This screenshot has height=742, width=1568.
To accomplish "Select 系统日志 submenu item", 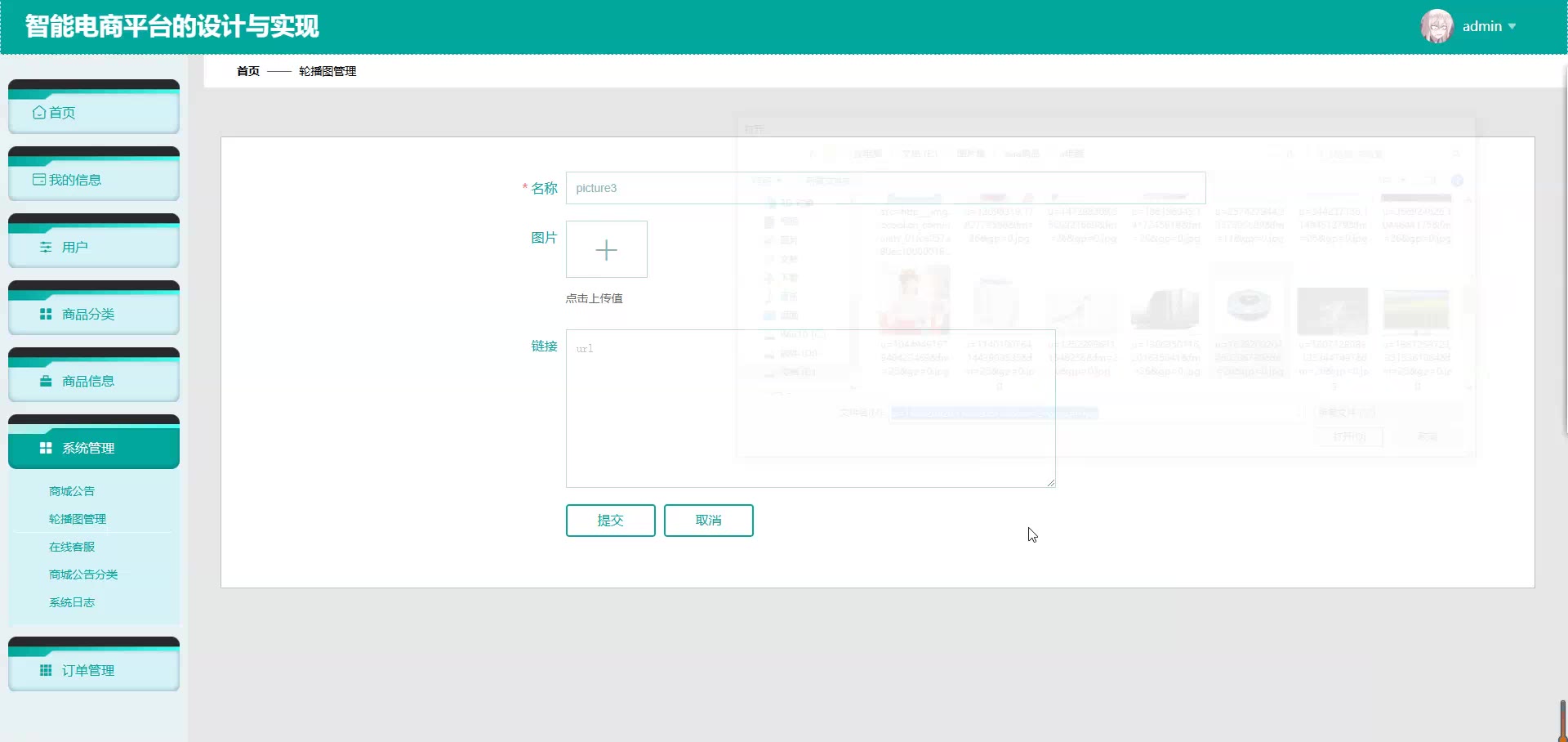I will tap(72, 602).
